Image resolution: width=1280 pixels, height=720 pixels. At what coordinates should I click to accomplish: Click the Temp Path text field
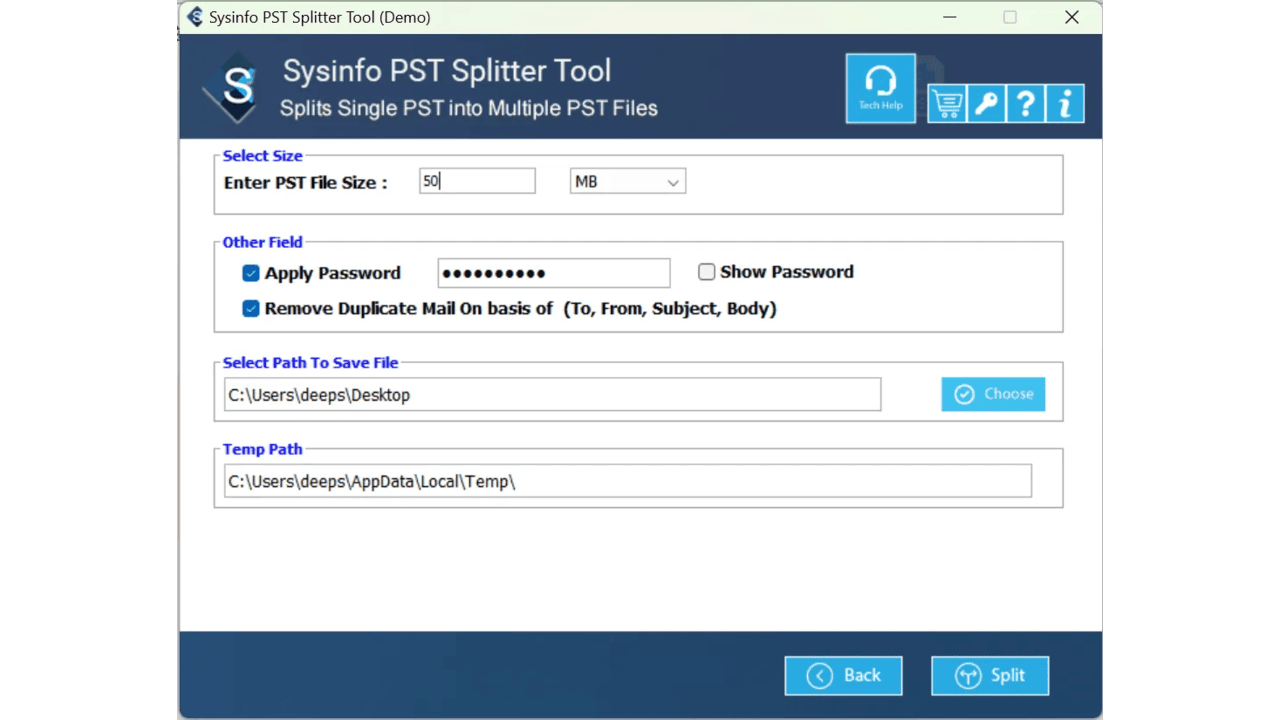(628, 481)
